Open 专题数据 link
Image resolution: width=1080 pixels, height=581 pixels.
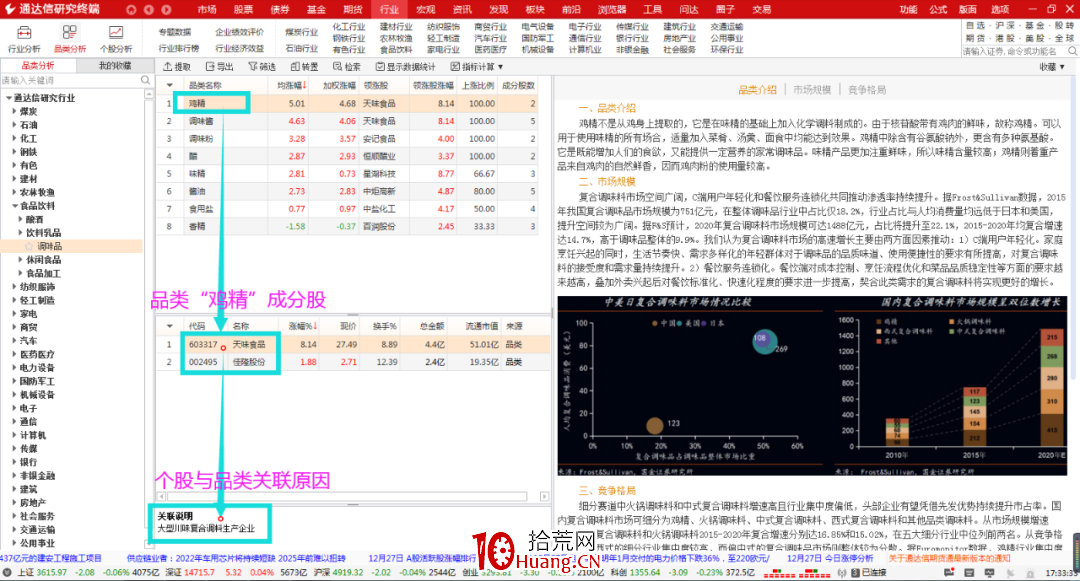(x=174, y=32)
